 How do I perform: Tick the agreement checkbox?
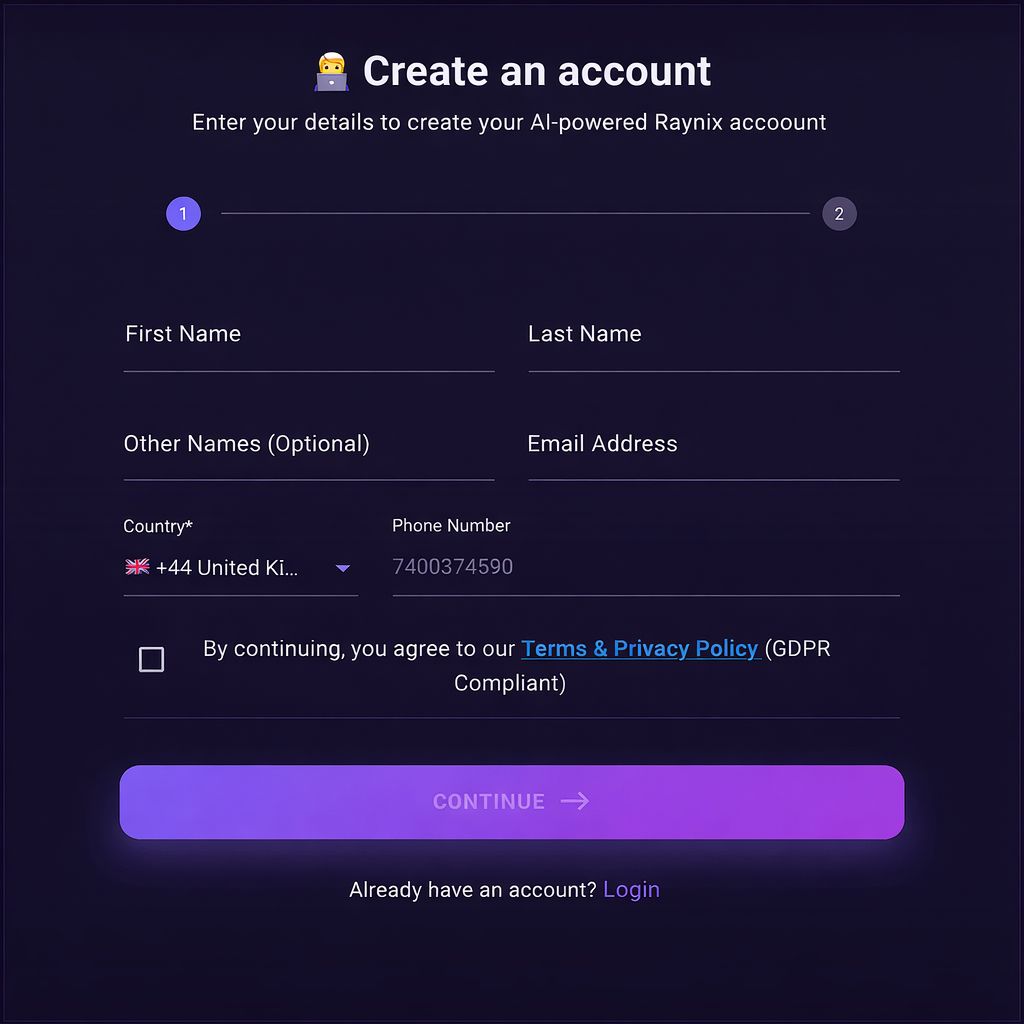pos(151,660)
